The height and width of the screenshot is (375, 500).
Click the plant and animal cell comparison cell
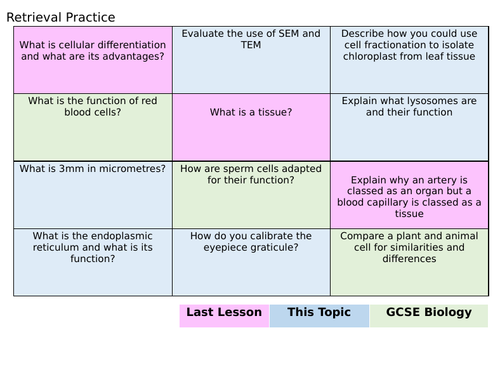pyautogui.click(x=409, y=262)
